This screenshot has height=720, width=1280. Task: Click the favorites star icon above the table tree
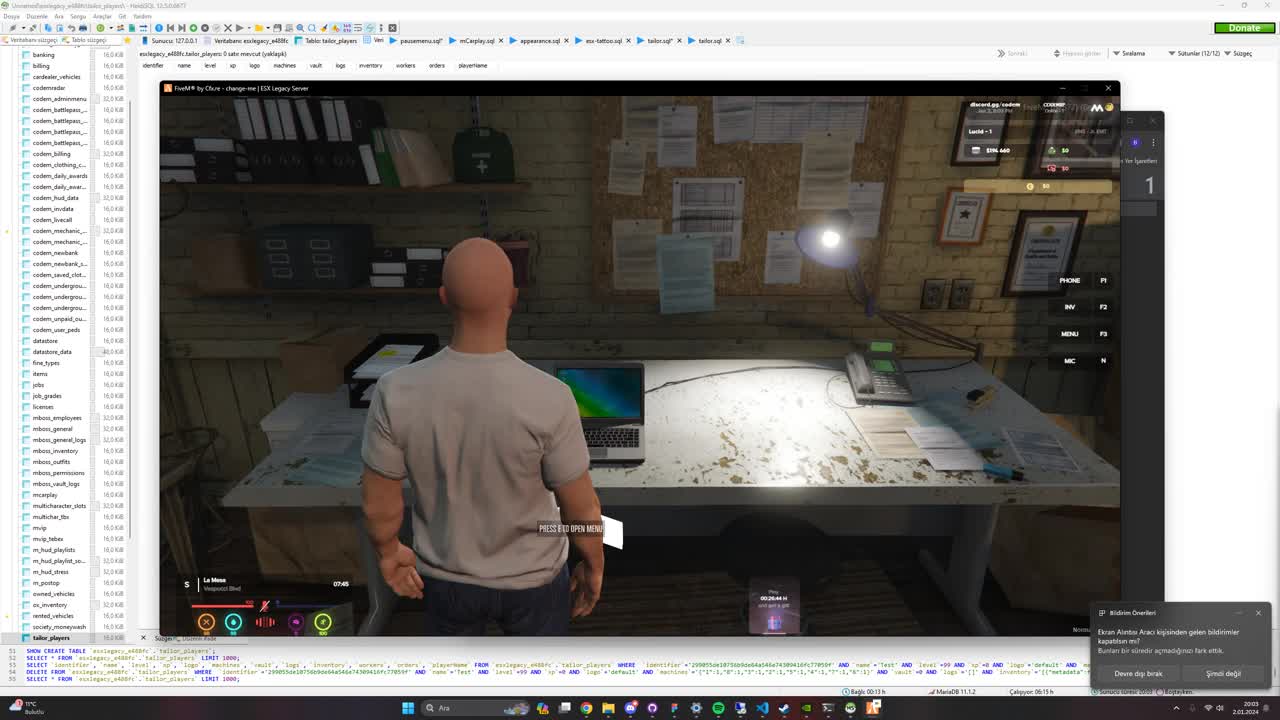click(x=127, y=43)
